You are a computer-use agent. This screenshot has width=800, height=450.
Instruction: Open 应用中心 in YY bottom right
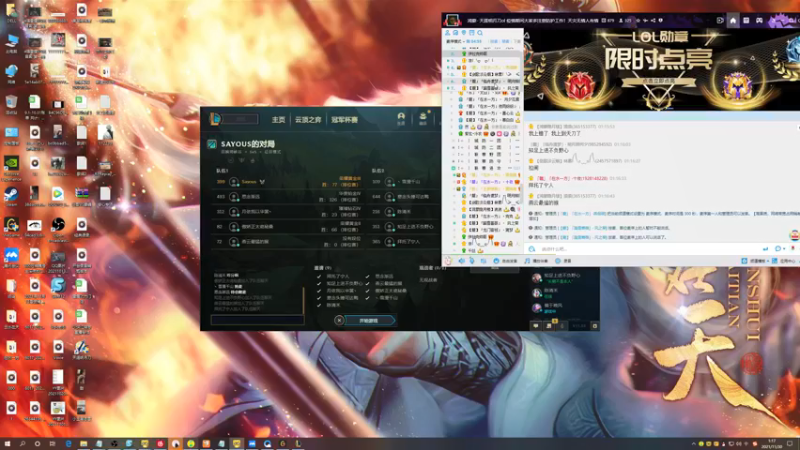(x=784, y=261)
